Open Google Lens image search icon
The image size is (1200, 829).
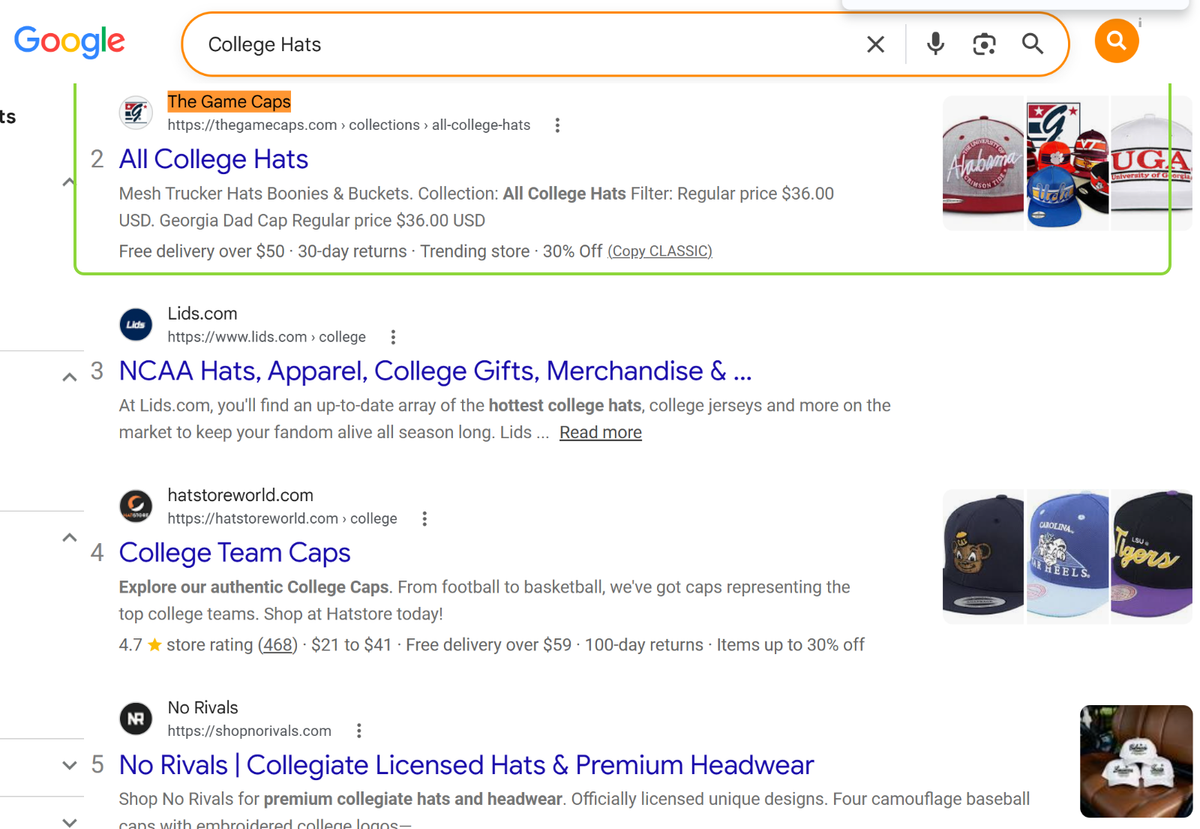(x=984, y=44)
